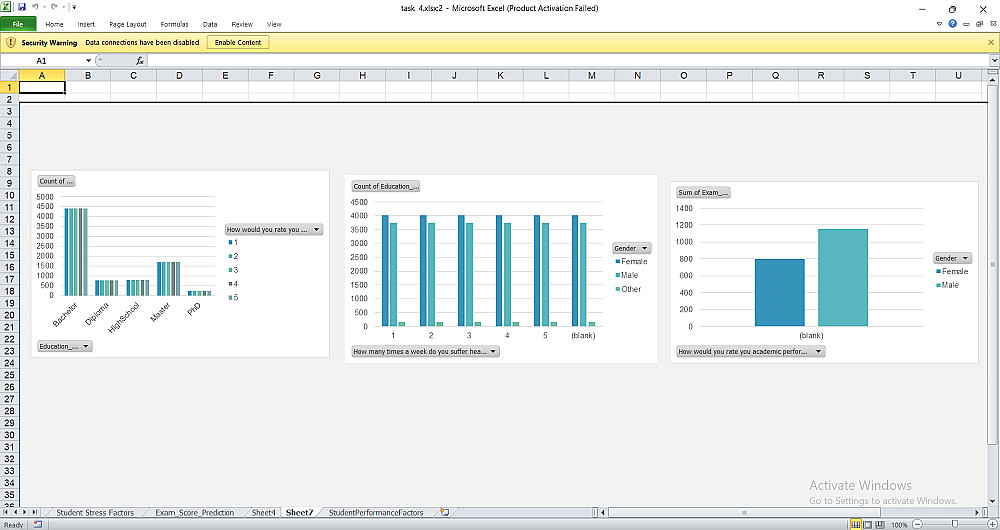Click the Insert Function fx icon
The height and width of the screenshot is (530, 1000).
(x=140, y=61)
